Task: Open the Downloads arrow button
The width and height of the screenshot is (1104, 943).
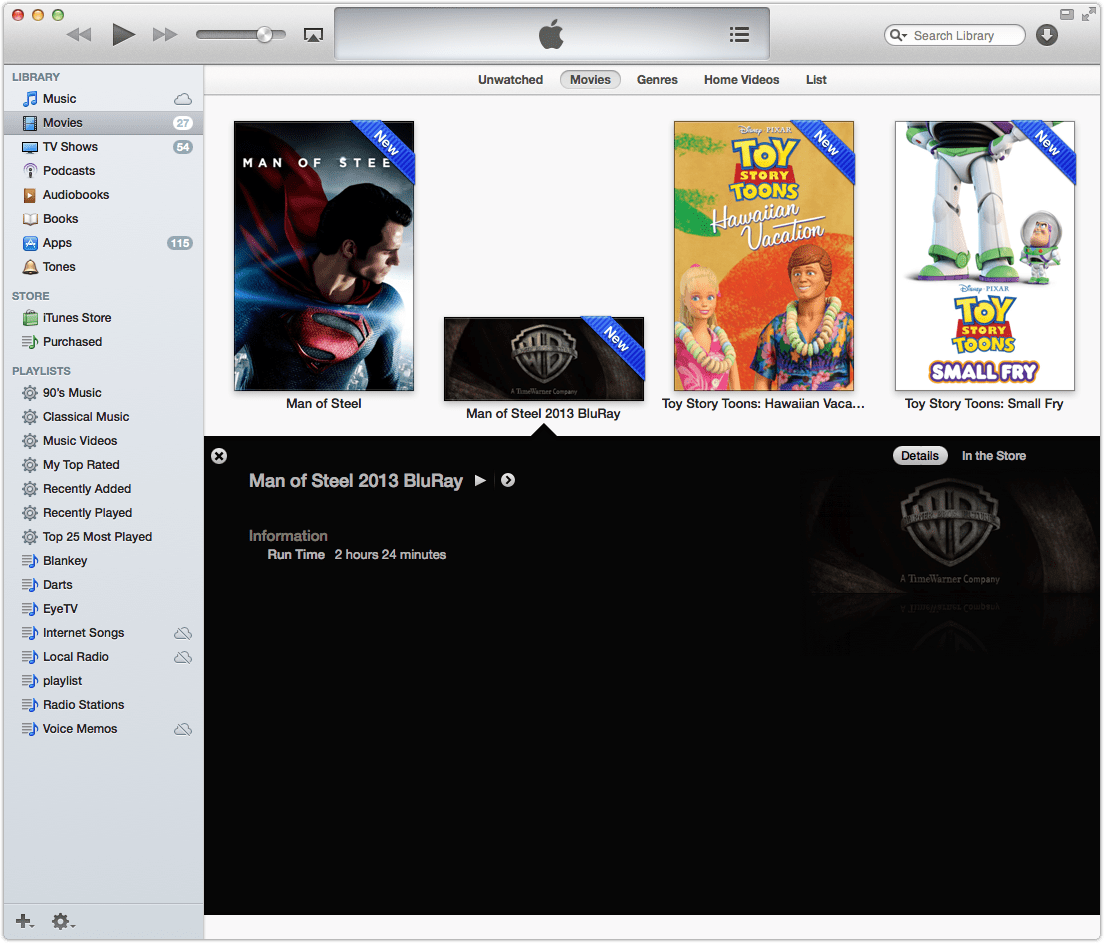Action: tap(1047, 35)
